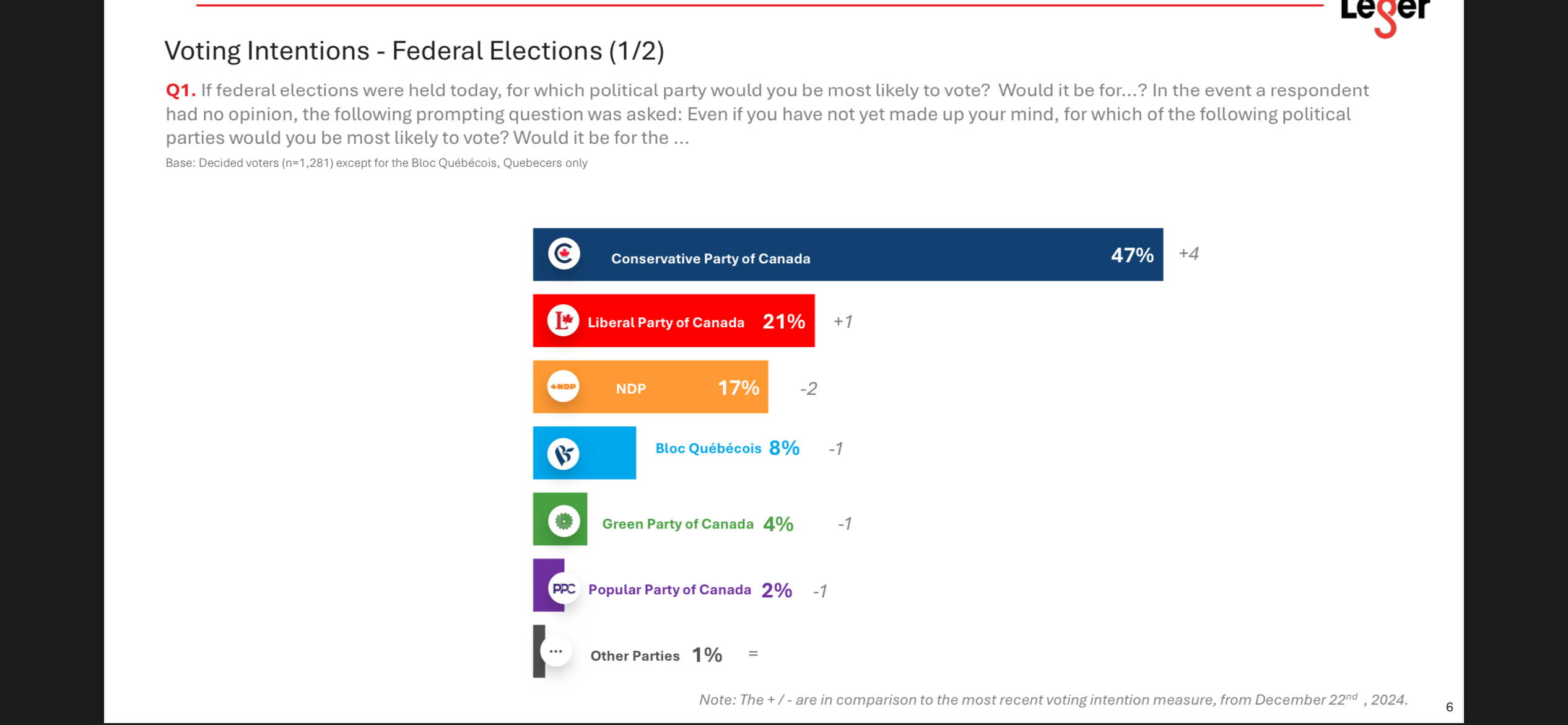Click the Bloc Québécois logo icon
The height and width of the screenshot is (725, 1568).
(563, 454)
